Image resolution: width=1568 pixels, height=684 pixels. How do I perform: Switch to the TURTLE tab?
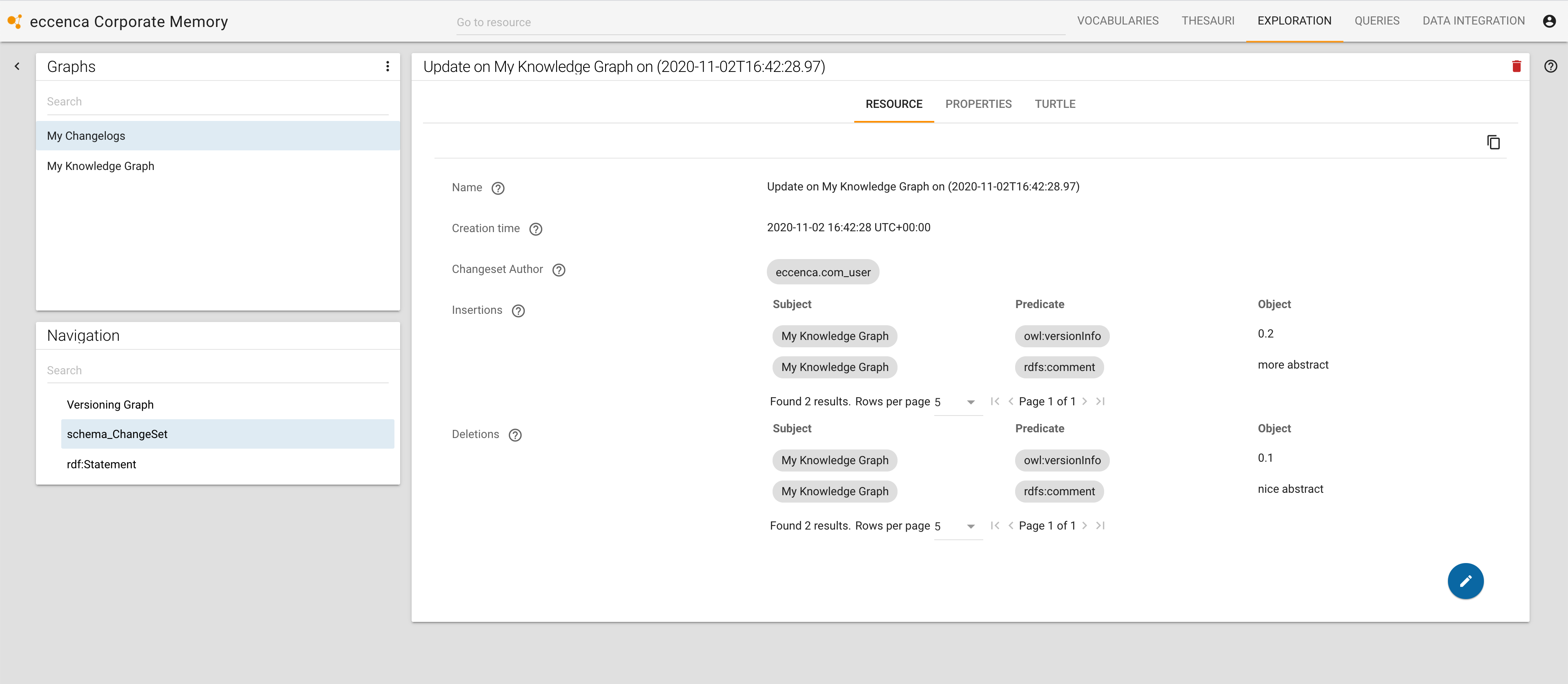tap(1054, 104)
